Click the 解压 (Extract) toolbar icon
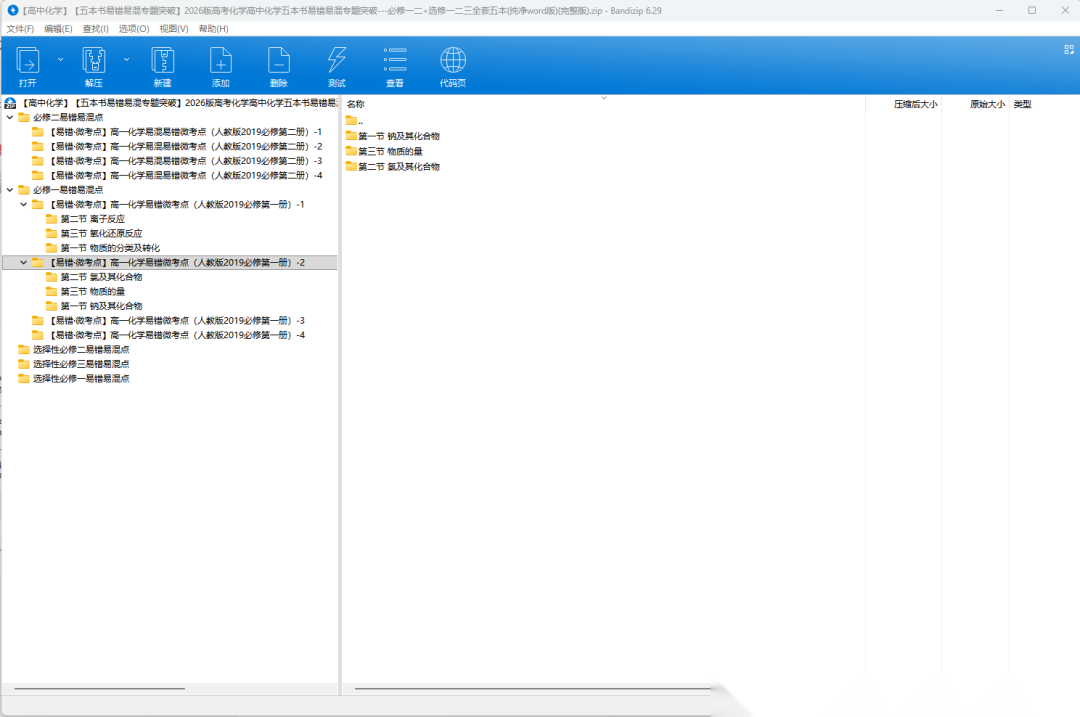Image resolution: width=1080 pixels, height=717 pixels. (x=94, y=66)
